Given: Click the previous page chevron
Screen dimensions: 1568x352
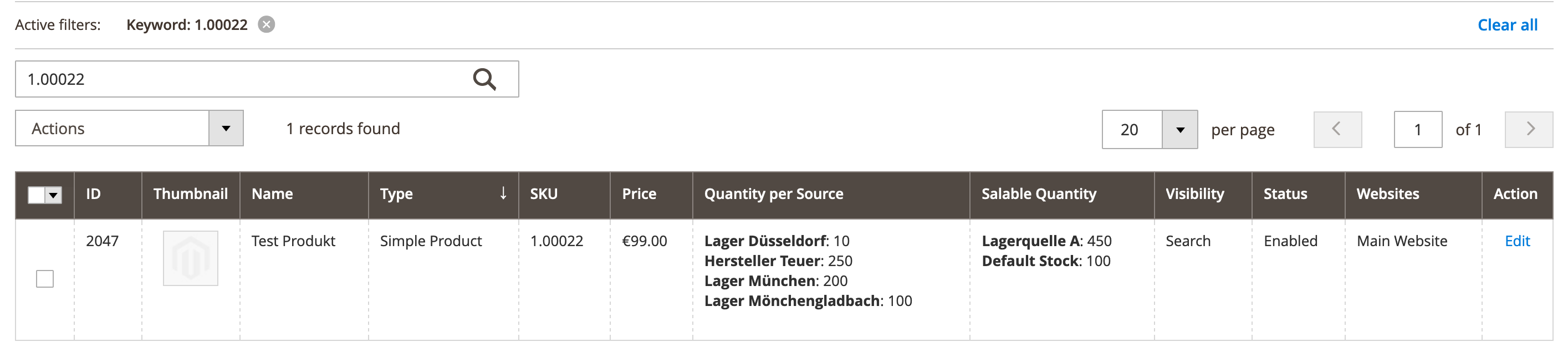Looking at the screenshot, I should 1337,129.
